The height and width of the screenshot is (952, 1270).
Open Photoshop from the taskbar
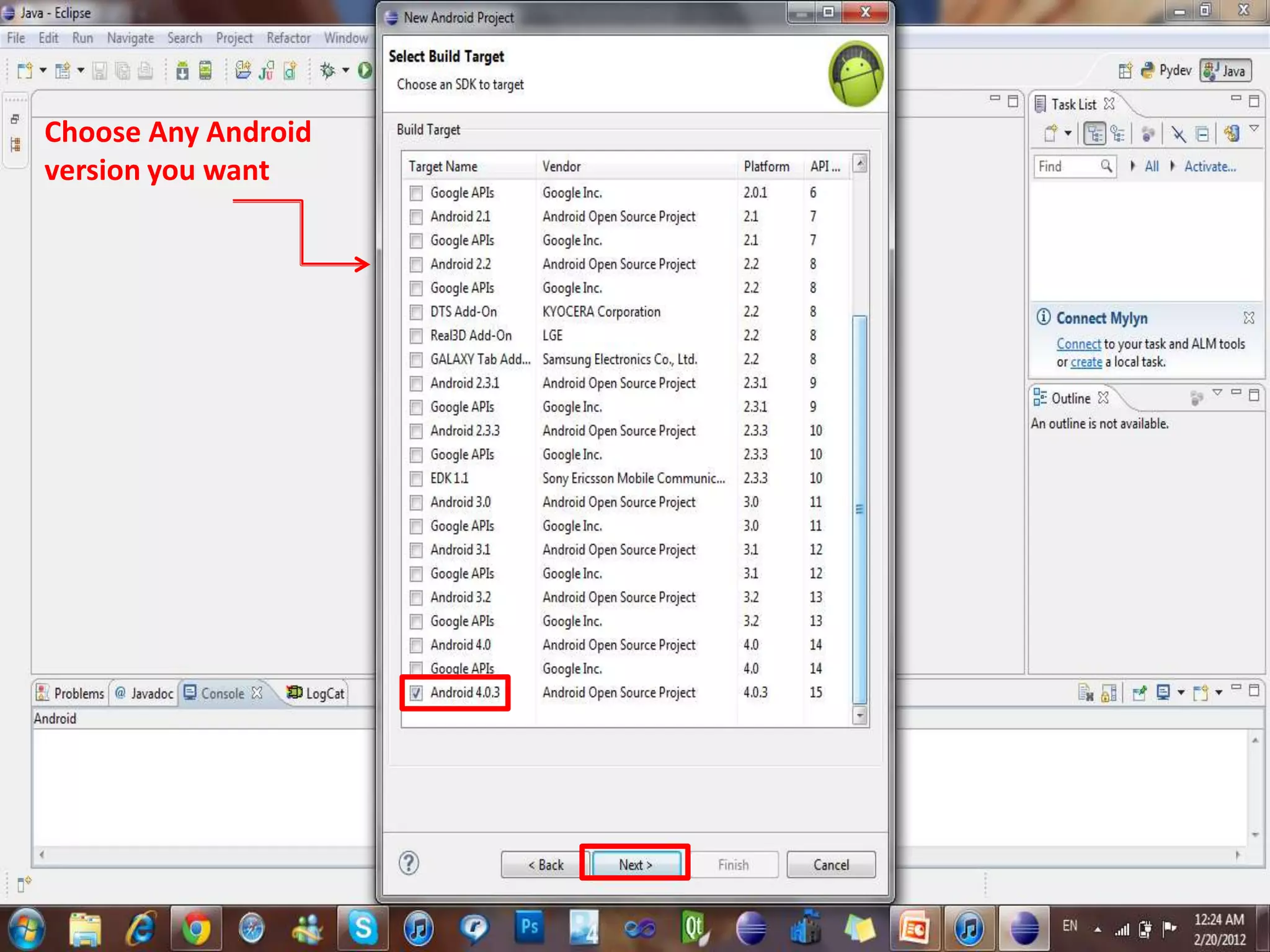pos(530,928)
